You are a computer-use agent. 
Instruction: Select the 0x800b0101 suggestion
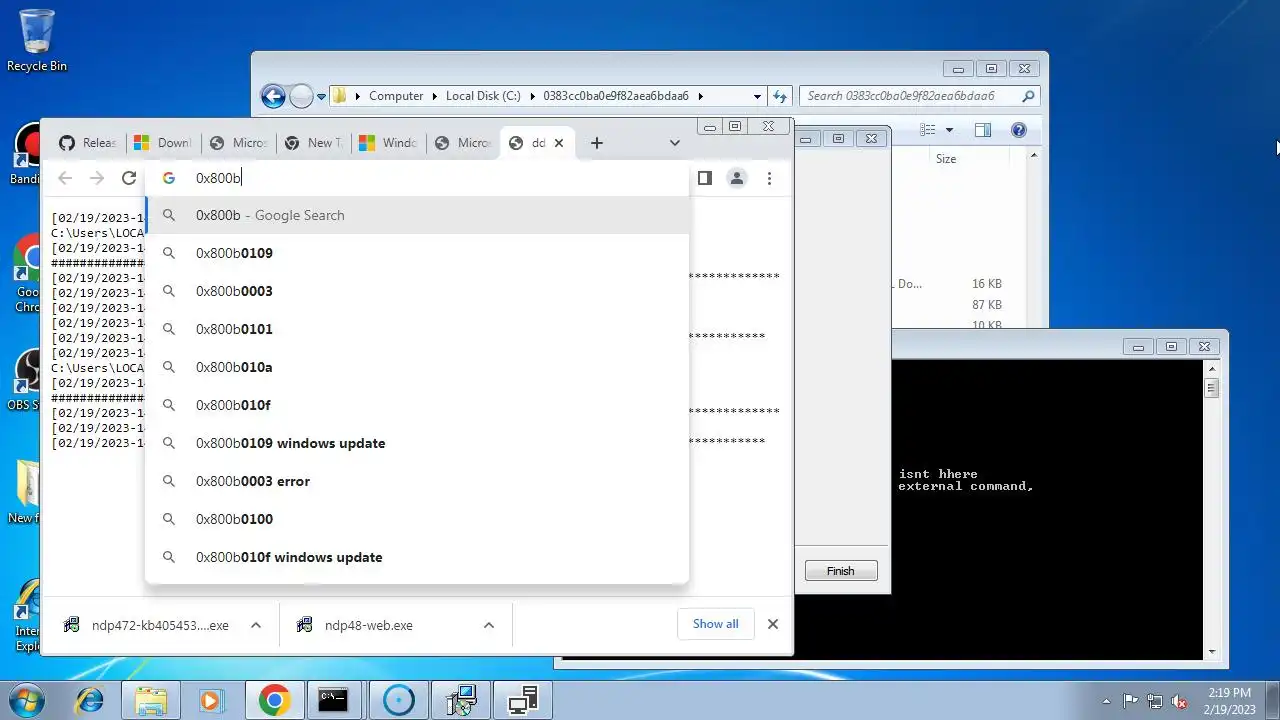point(417,329)
